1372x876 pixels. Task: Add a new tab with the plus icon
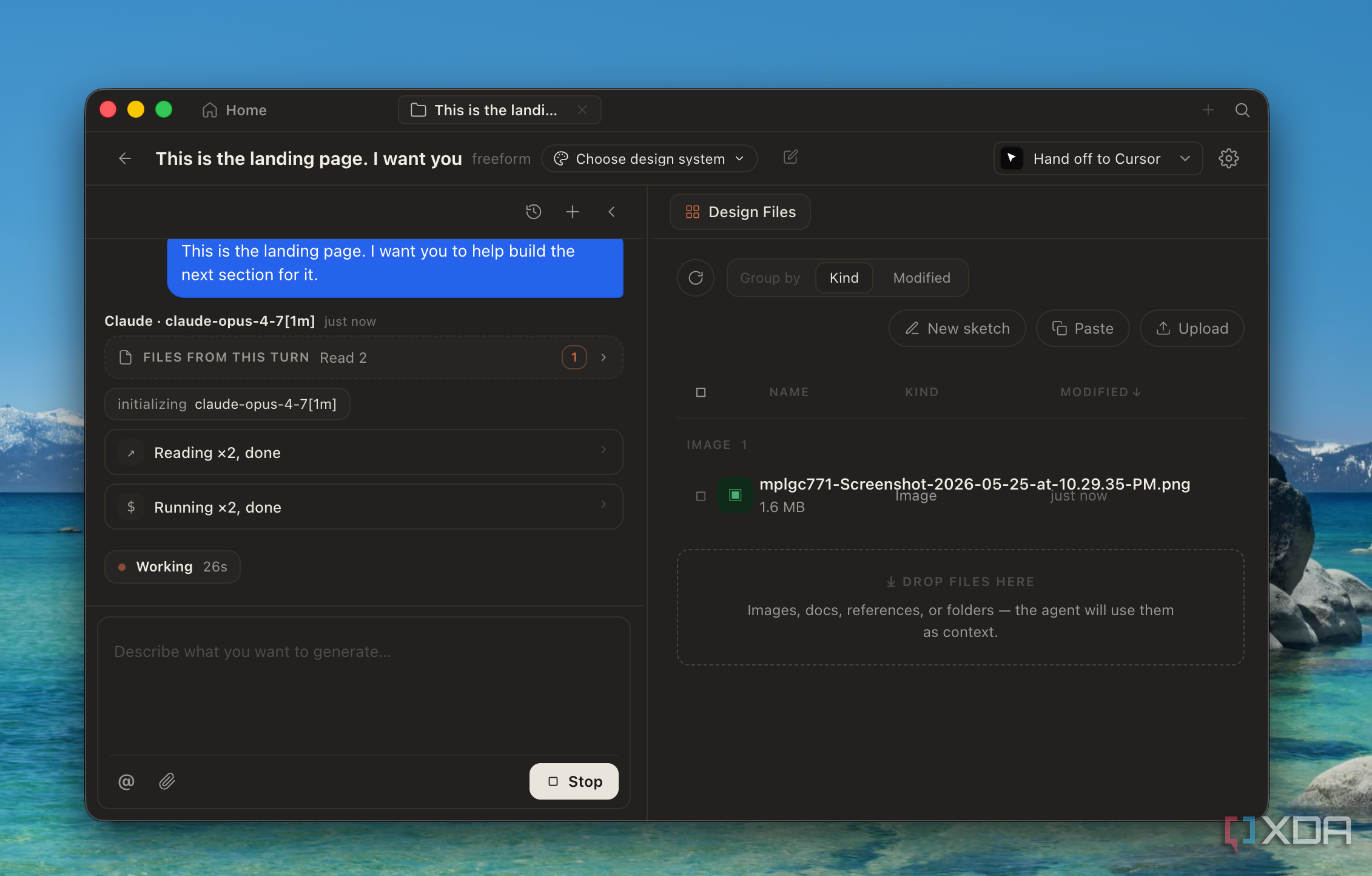1208,110
